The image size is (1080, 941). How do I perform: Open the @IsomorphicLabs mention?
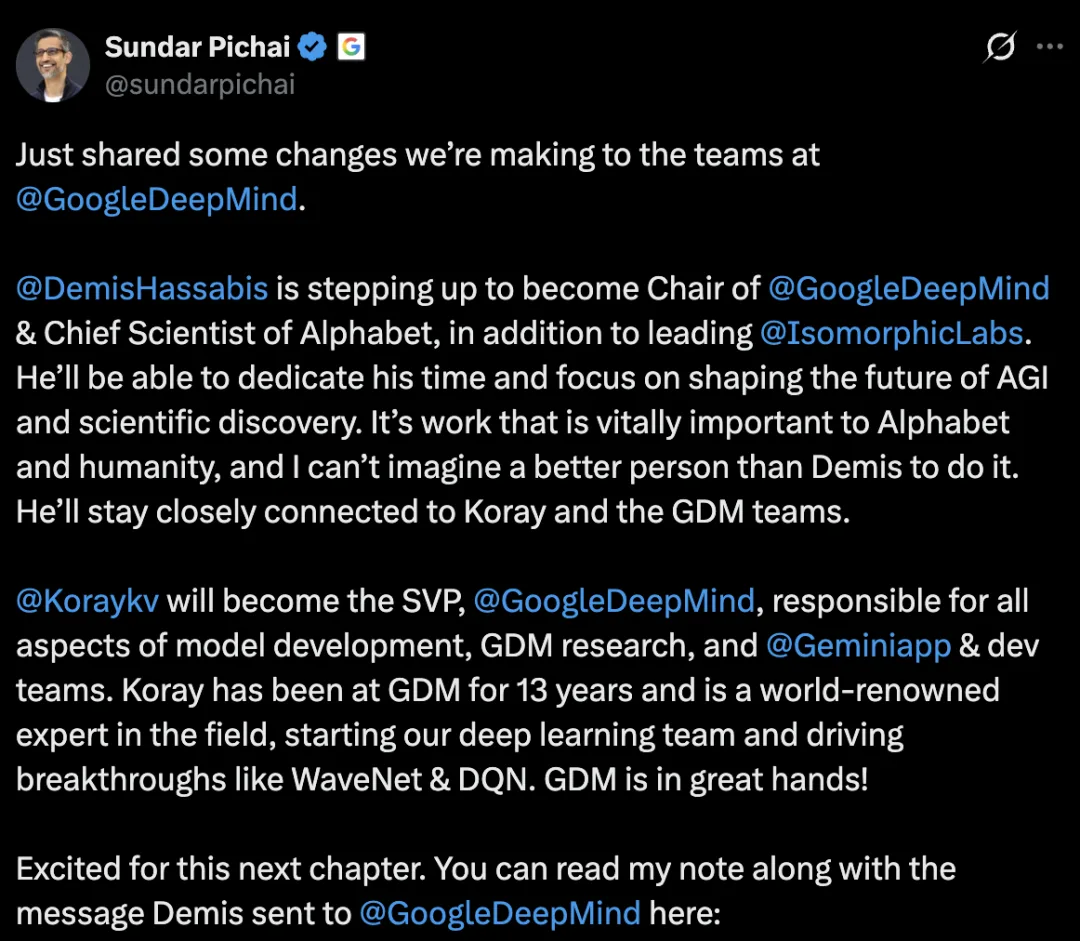(x=891, y=333)
